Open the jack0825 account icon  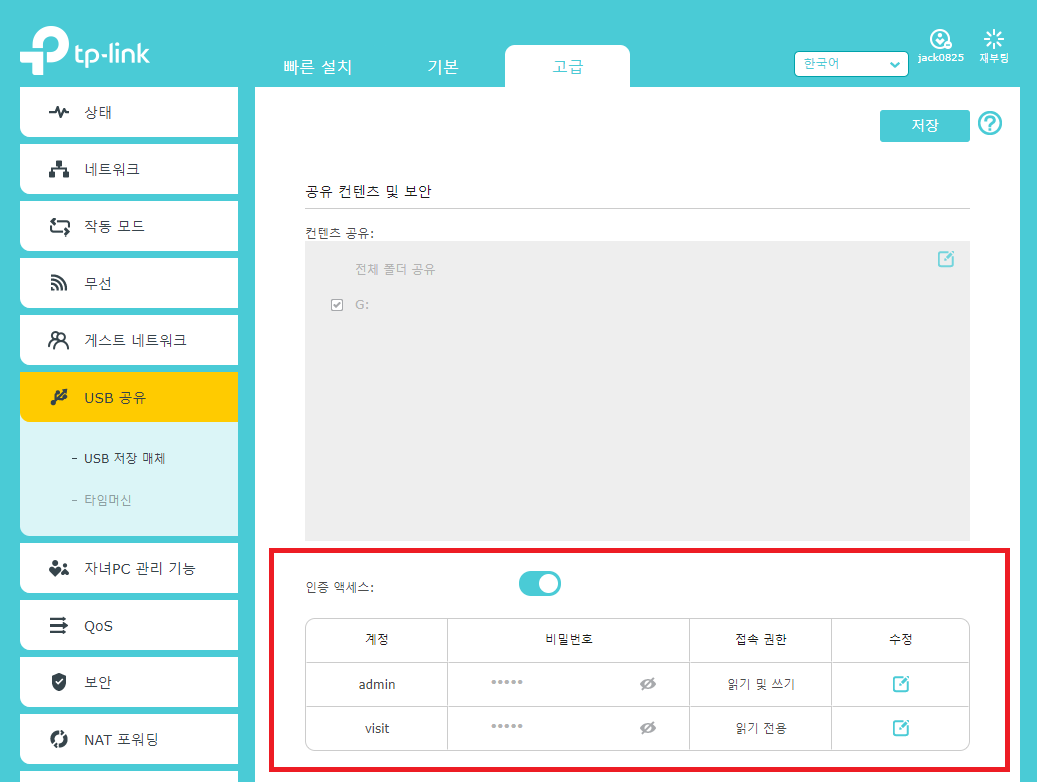coord(940,39)
